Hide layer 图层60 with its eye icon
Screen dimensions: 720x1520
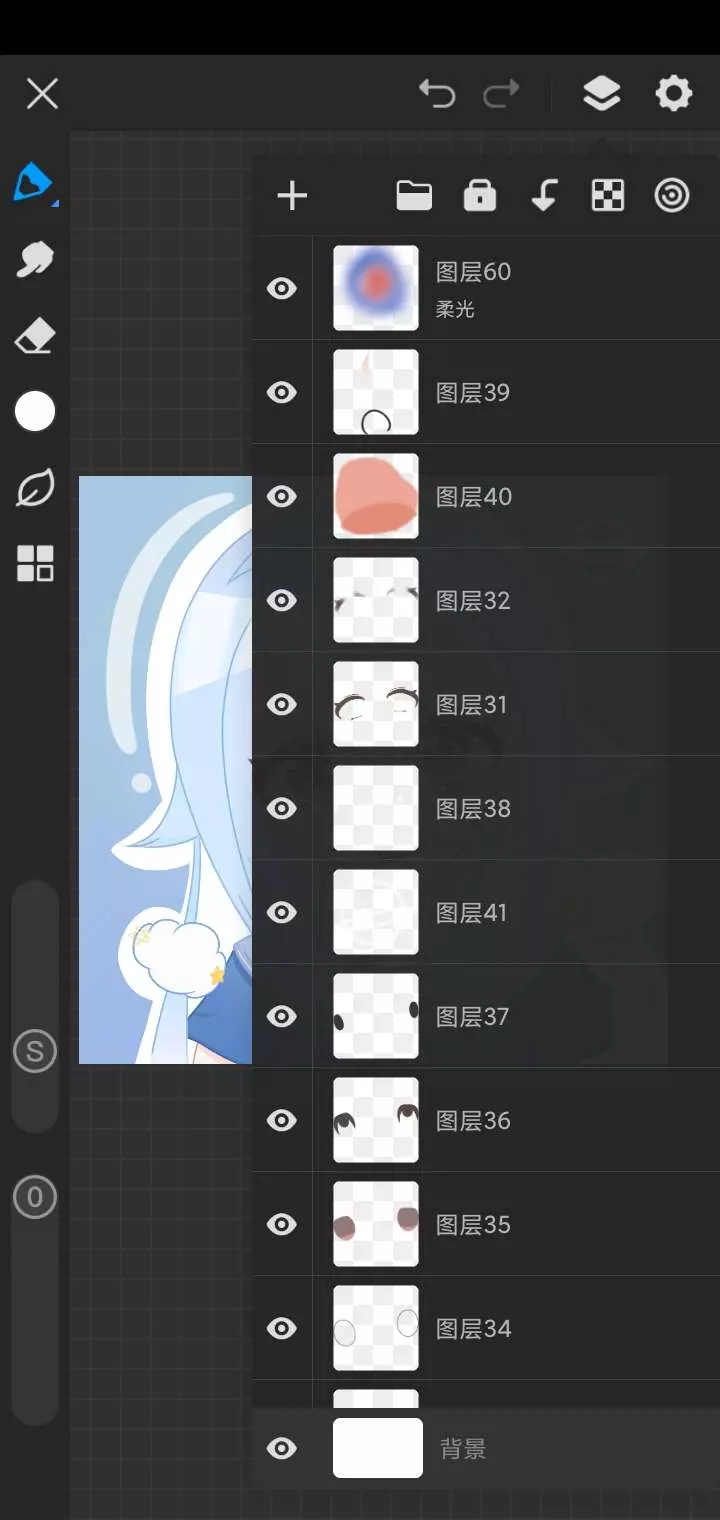tap(282, 289)
